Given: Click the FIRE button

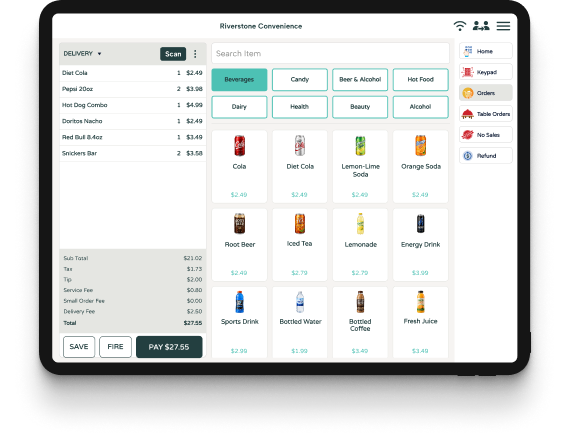Looking at the screenshot, I should pyautogui.click(x=115, y=347).
